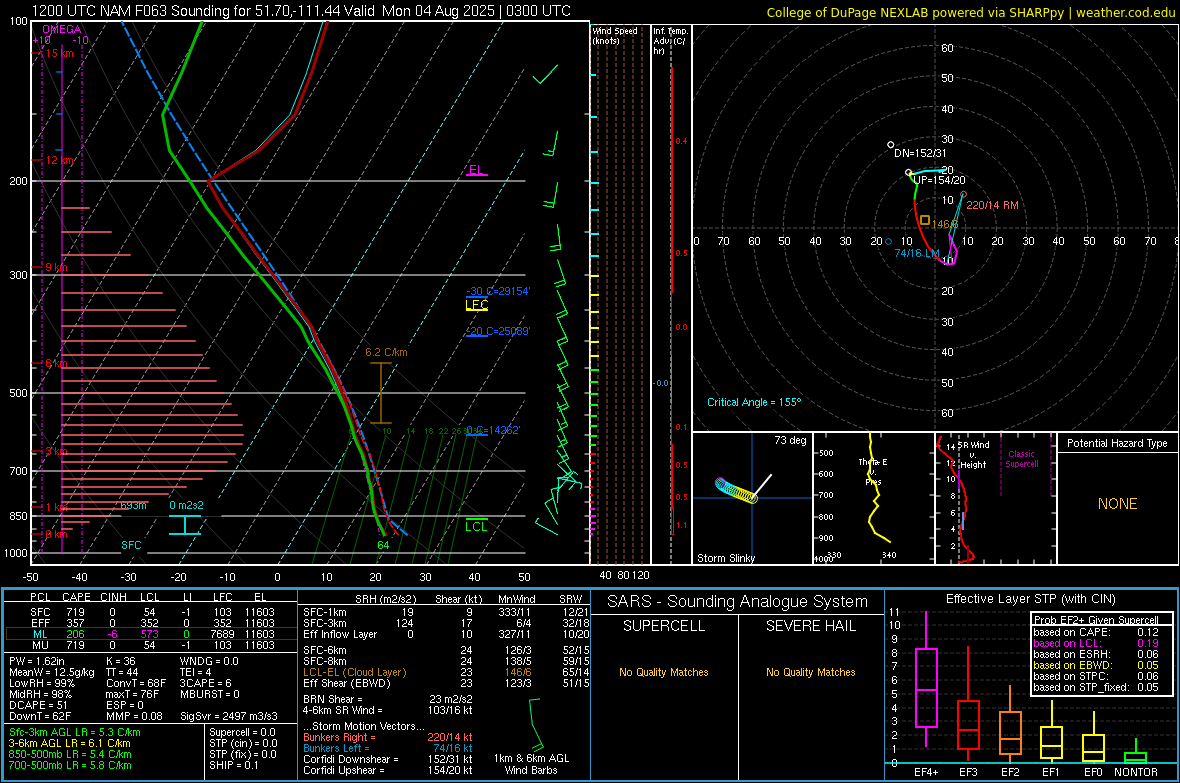Click the 'Eff Inflow Layer' SRH row
Image resolution: width=1180 pixels, height=783 pixels.
pos(447,634)
